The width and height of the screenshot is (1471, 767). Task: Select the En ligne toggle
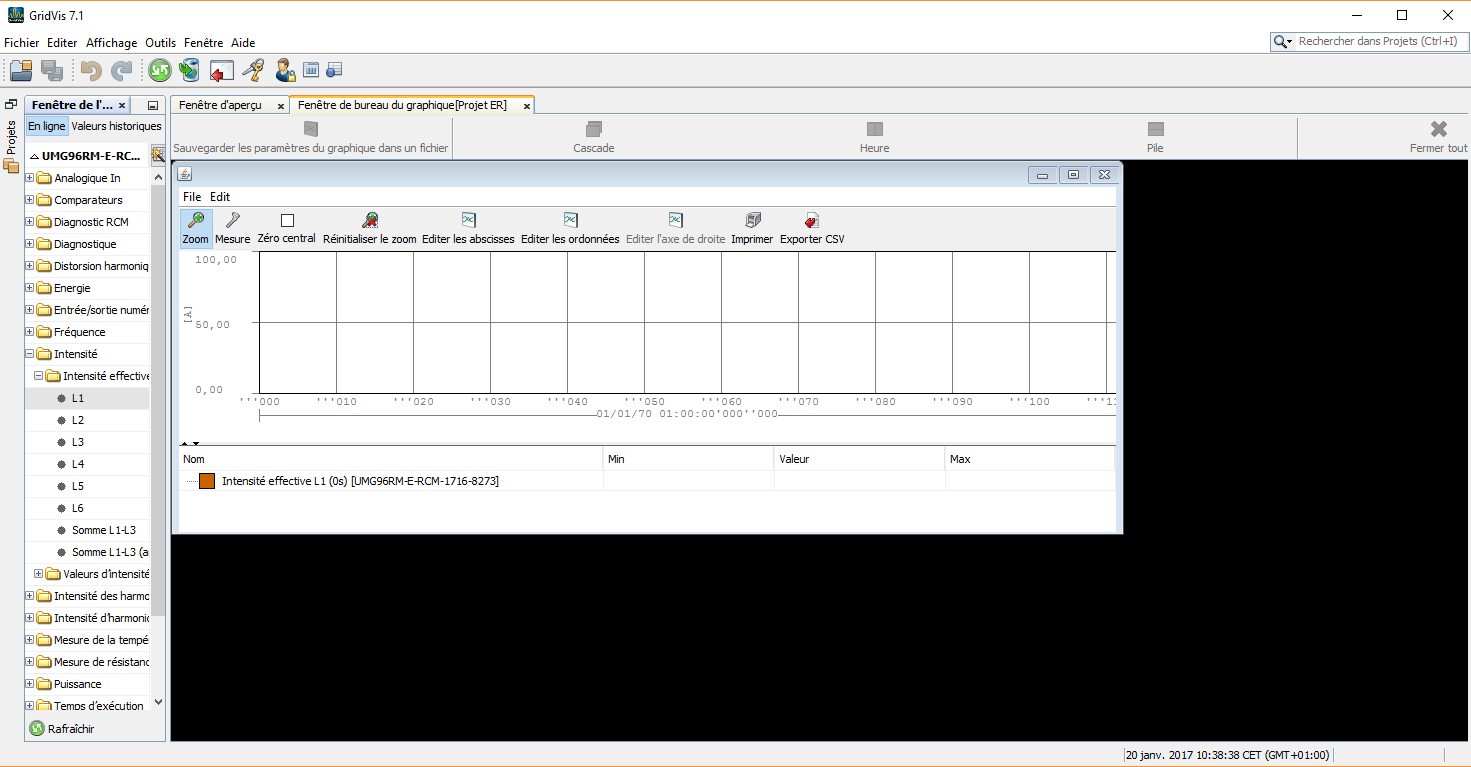(47, 126)
